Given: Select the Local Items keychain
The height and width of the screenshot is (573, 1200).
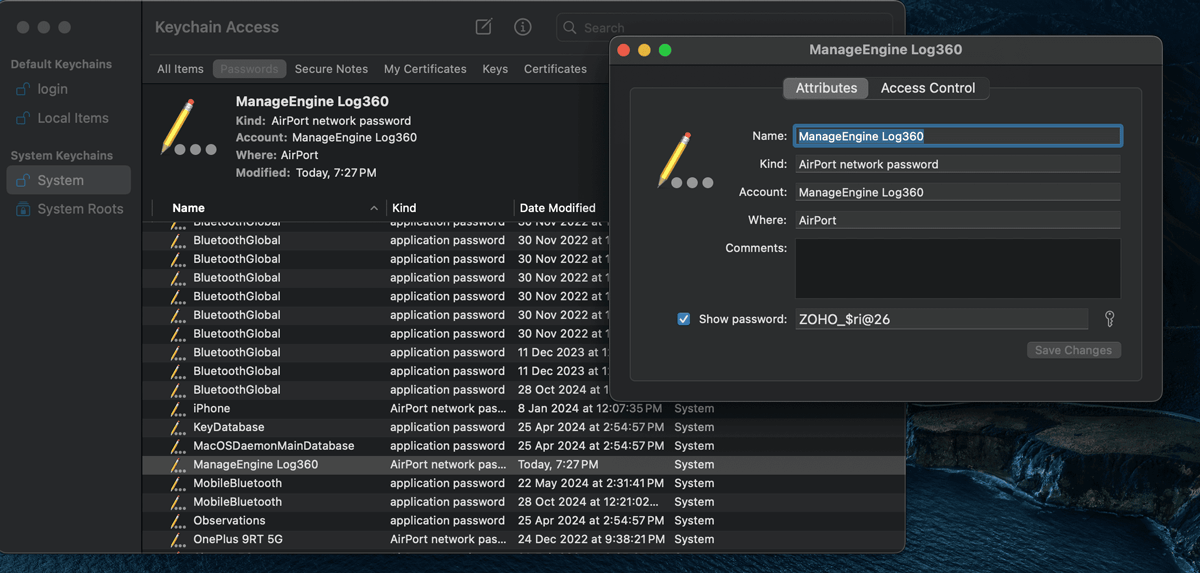Looking at the screenshot, I should [x=72, y=118].
